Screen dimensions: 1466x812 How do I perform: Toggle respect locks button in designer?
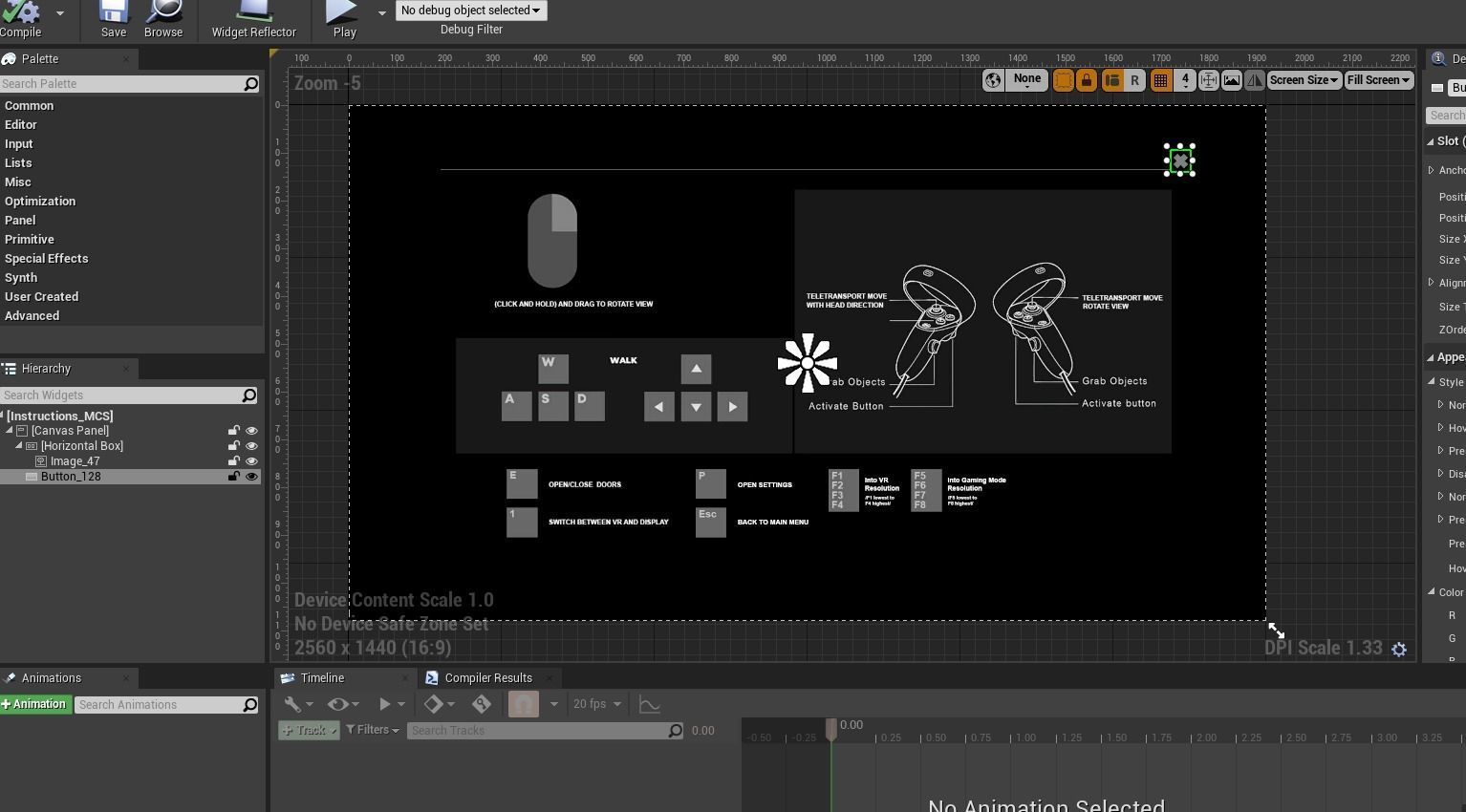(x=1087, y=80)
